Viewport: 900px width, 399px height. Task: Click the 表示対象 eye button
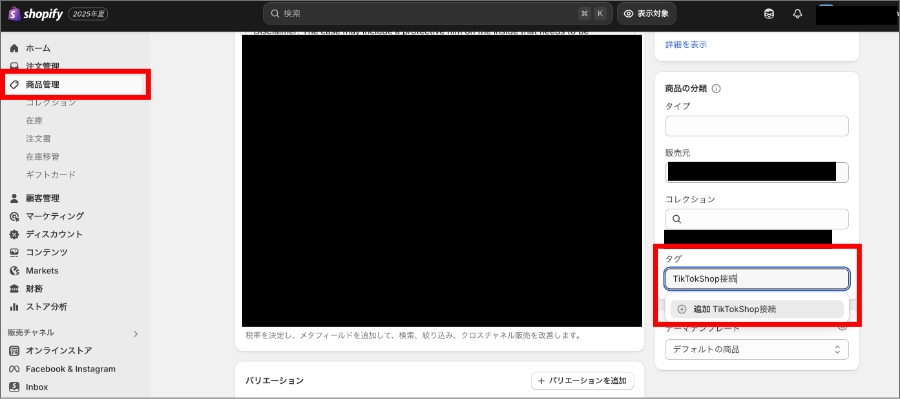click(x=647, y=14)
